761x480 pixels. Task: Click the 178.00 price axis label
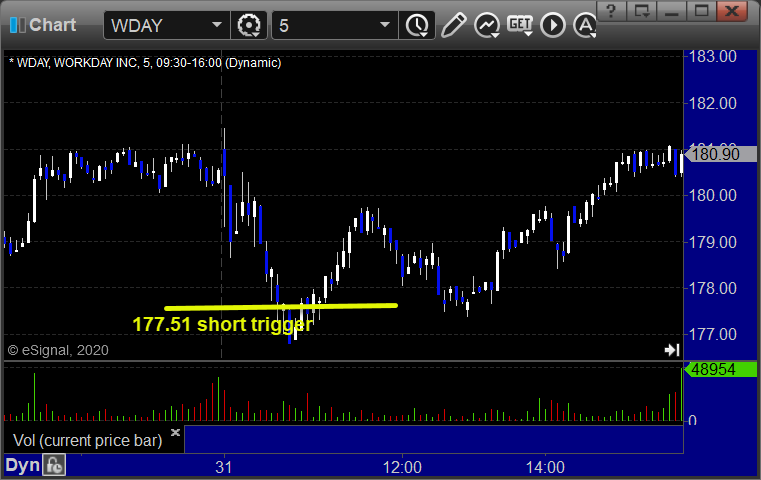712,288
